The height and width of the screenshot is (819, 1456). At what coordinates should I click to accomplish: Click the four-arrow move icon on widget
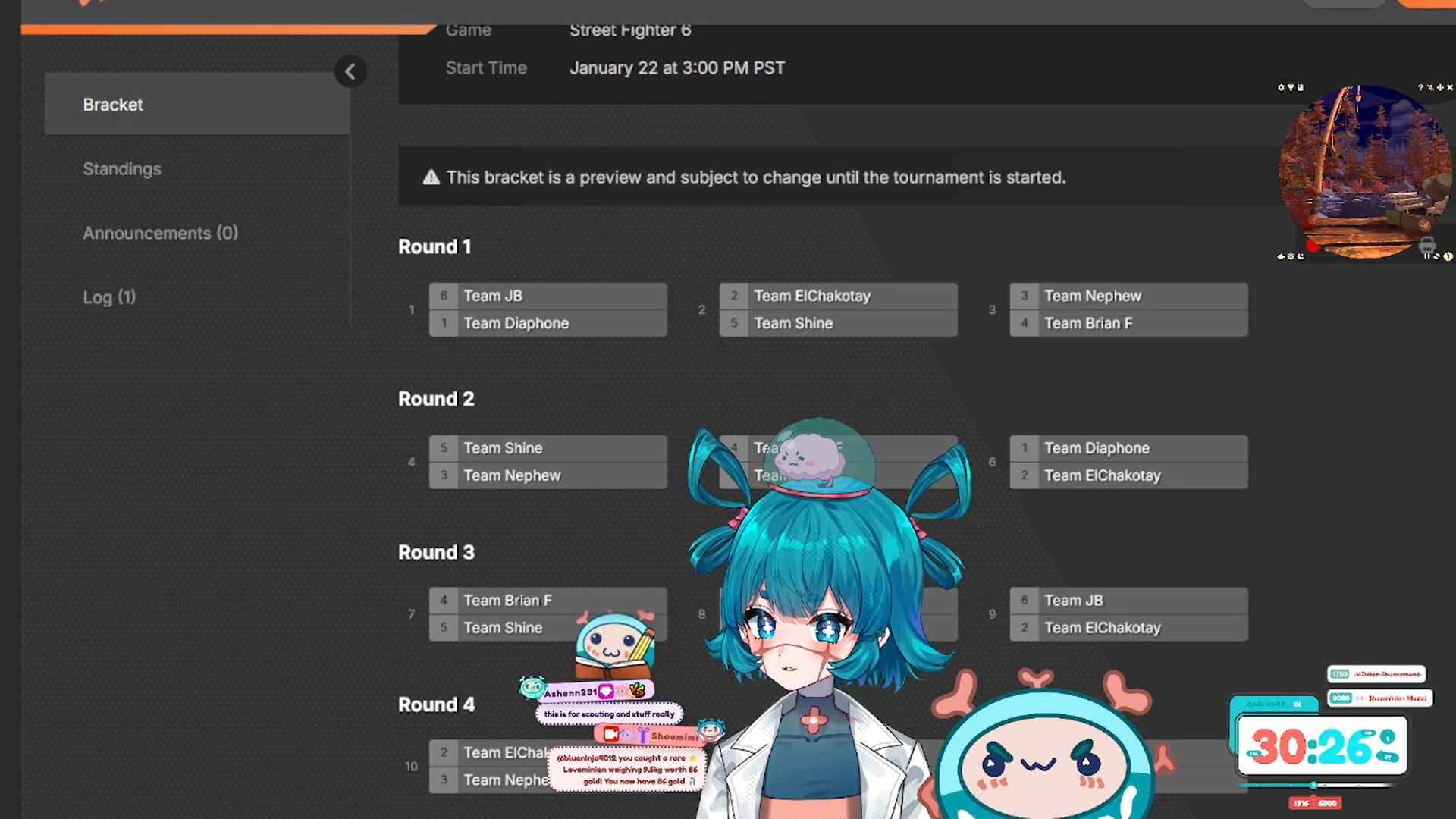(x=1440, y=87)
